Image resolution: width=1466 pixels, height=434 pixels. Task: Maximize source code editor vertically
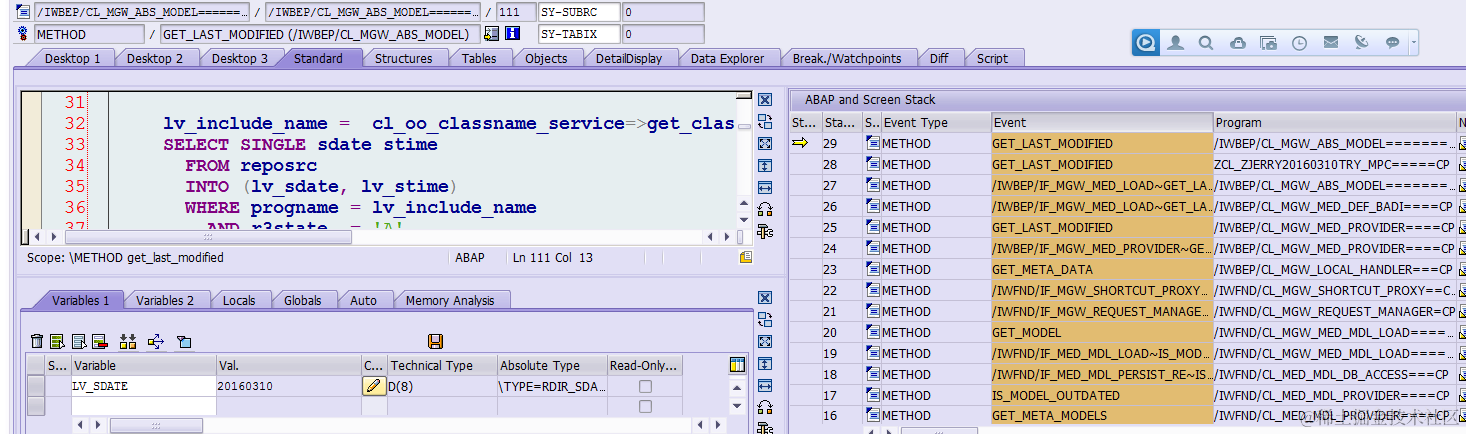point(764,166)
